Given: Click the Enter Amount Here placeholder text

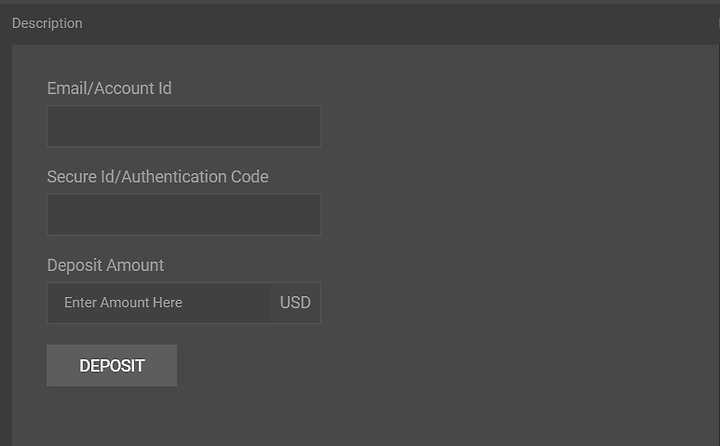Looking at the screenshot, I should [123, 303].
